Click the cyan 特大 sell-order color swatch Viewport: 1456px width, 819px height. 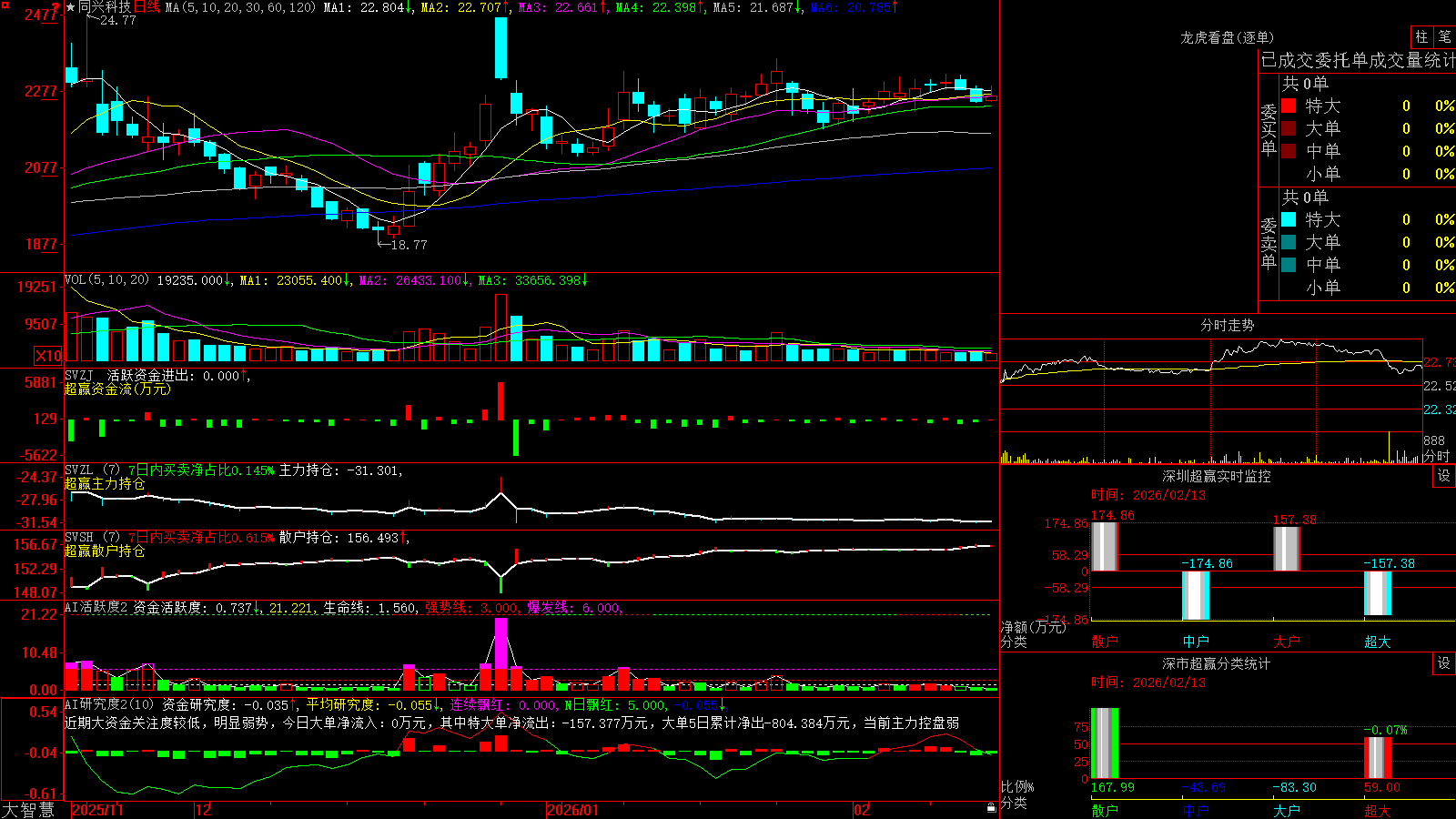pos(1289,219)
